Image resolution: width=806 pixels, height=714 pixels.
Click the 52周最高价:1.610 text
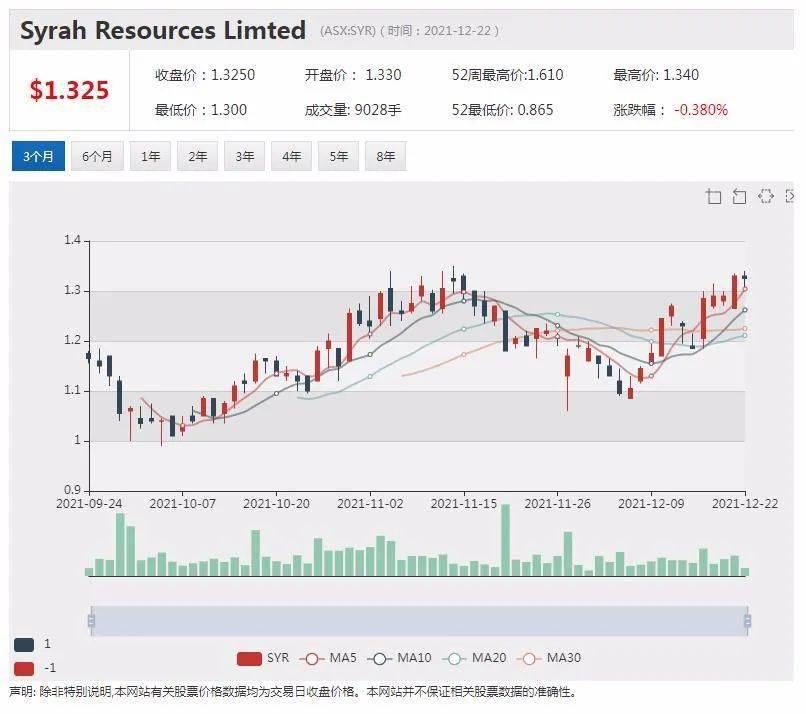507,75
